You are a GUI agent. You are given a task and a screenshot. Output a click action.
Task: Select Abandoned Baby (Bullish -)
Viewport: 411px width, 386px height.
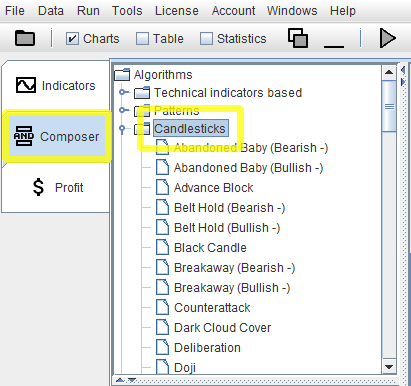pos(249,168)
